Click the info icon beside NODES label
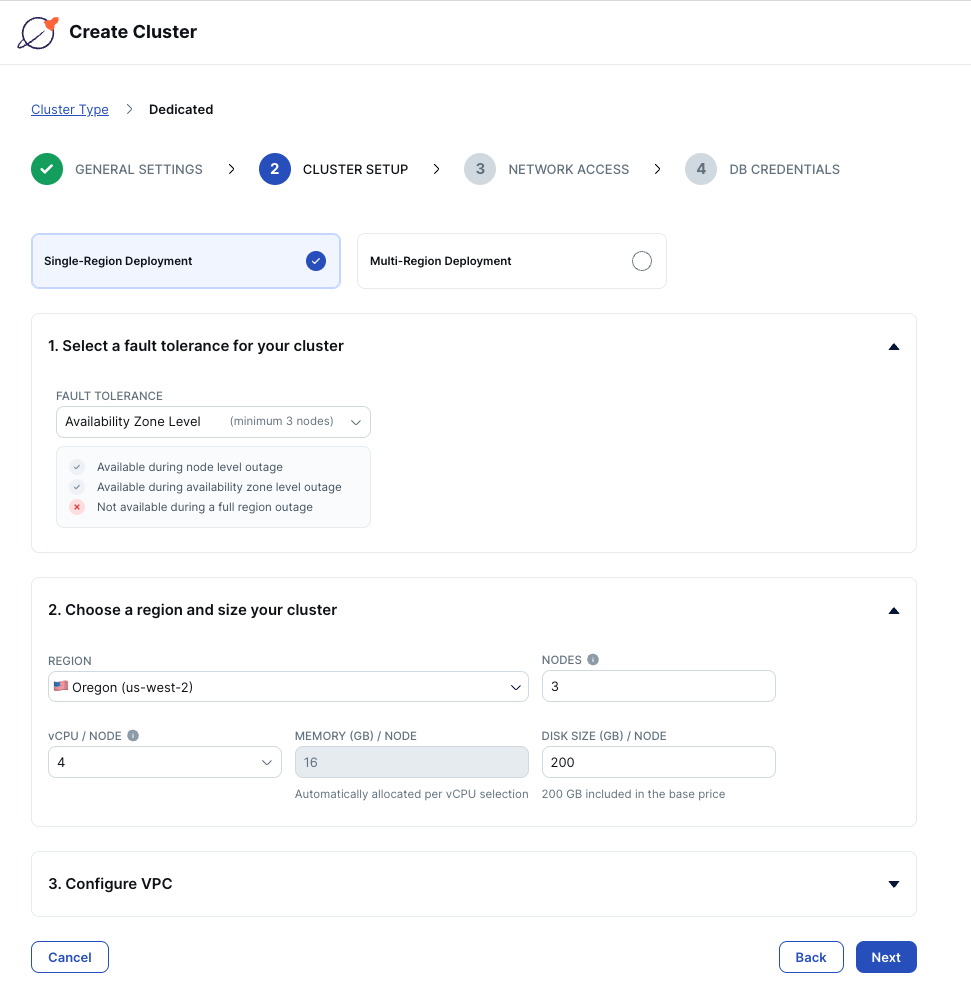 [x=593, y=660]
